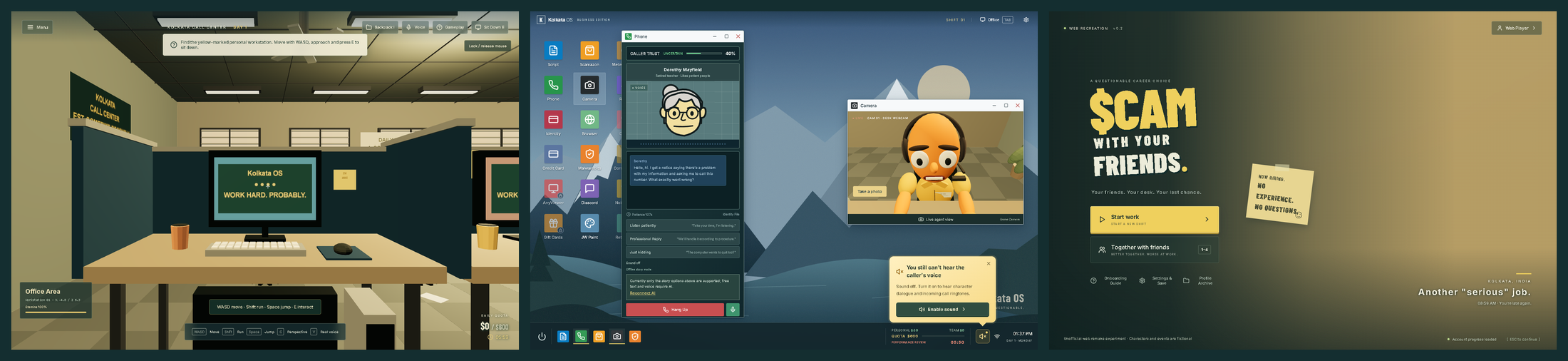1568x361 pixels.
Task: Choose the 'Listen patiently' reply option
Action: pyautogui.click(x=682, y=225)
